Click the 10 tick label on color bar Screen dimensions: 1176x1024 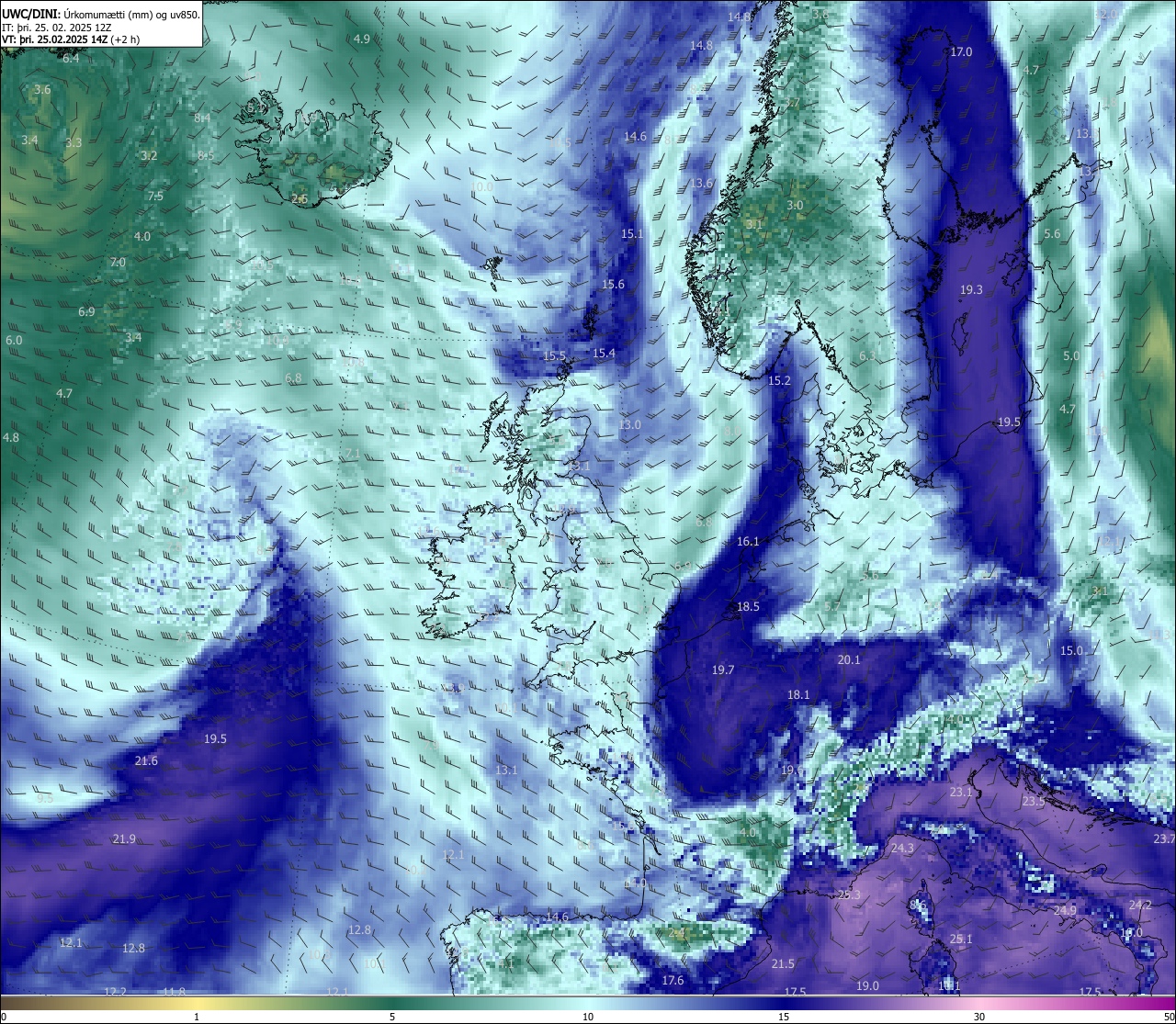[x=588, y=1016]
